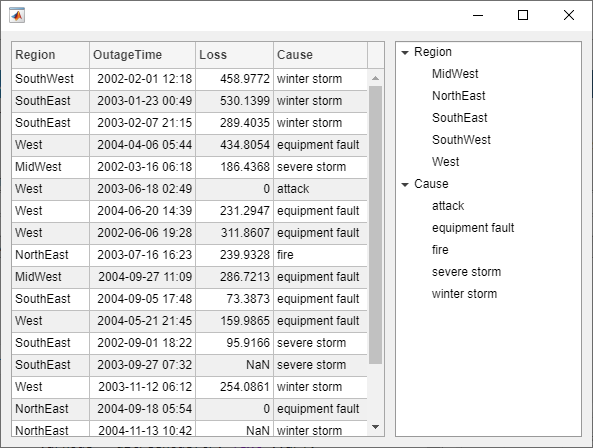Select NorthEast in the Region tree
This screenshot has width=593, height=448.
(458, 96)
